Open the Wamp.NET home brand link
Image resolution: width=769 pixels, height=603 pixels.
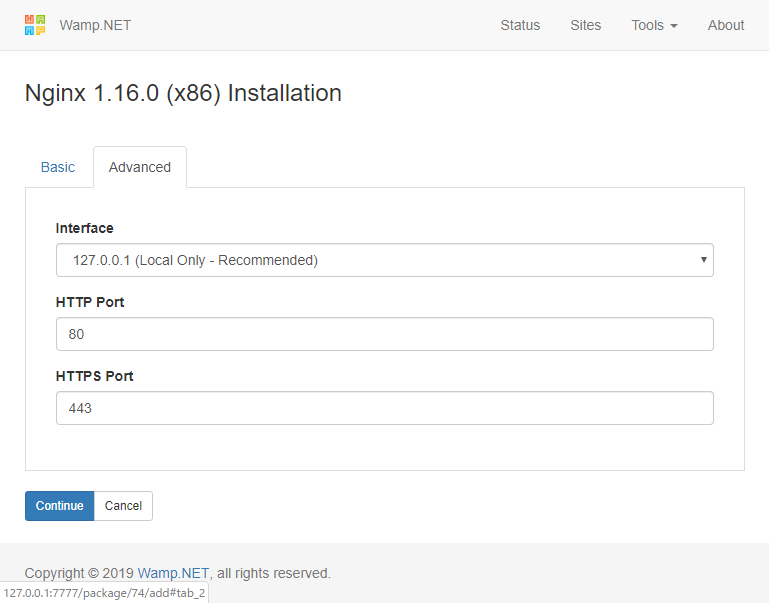pos(95,25)
